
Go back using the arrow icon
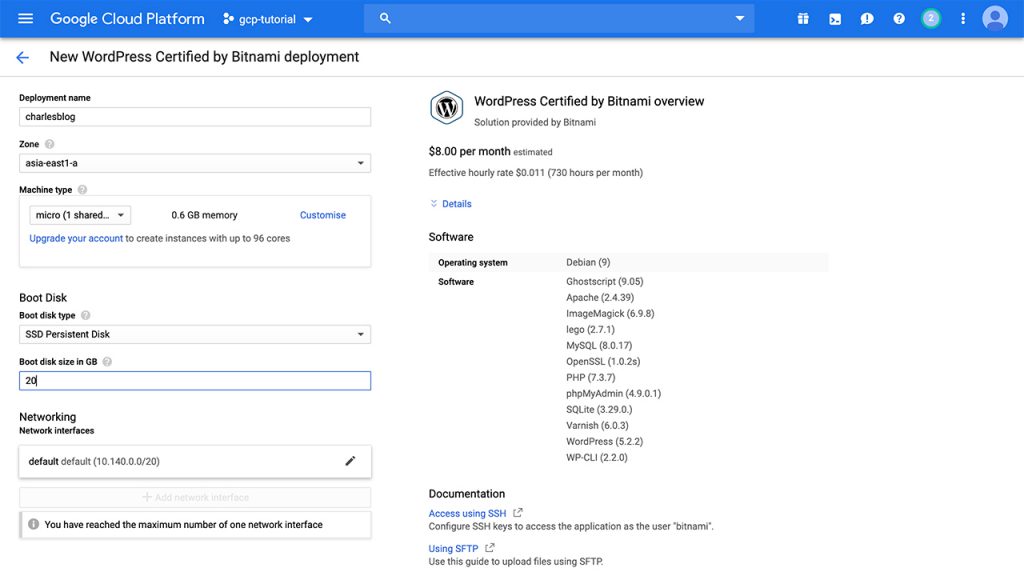tap(22, 57)
